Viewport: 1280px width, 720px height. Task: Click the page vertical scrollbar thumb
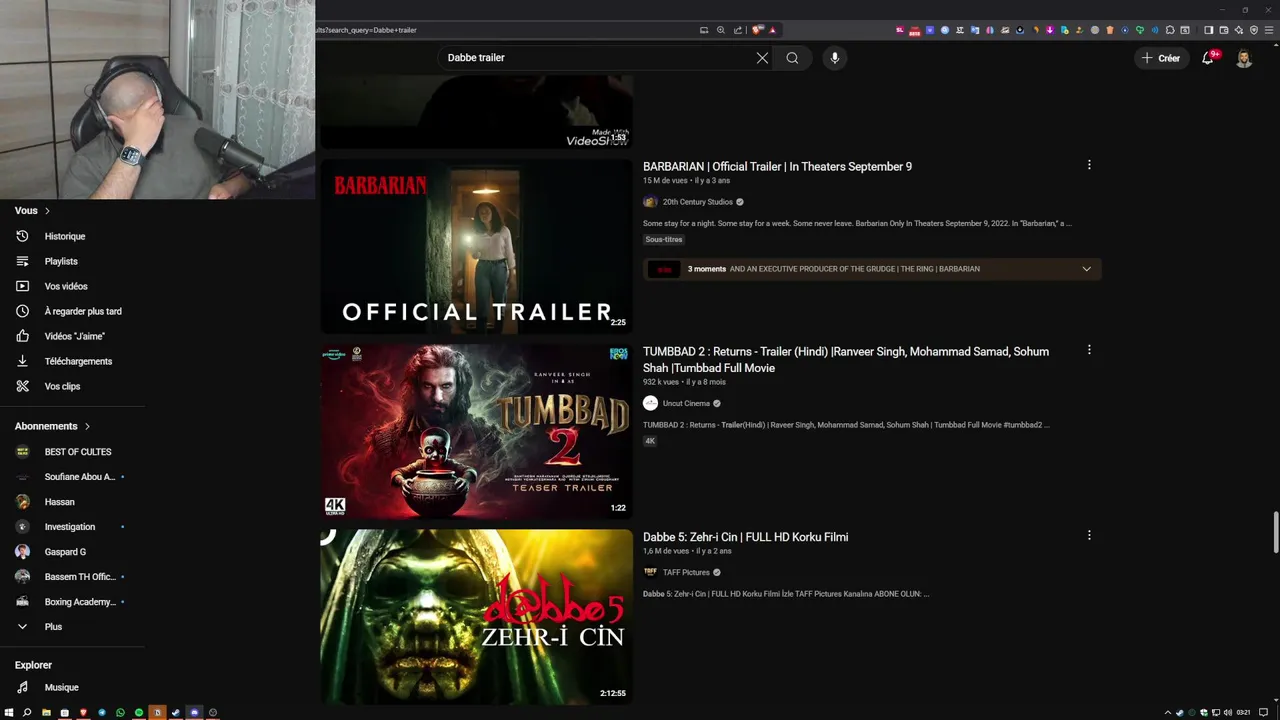1275,532
